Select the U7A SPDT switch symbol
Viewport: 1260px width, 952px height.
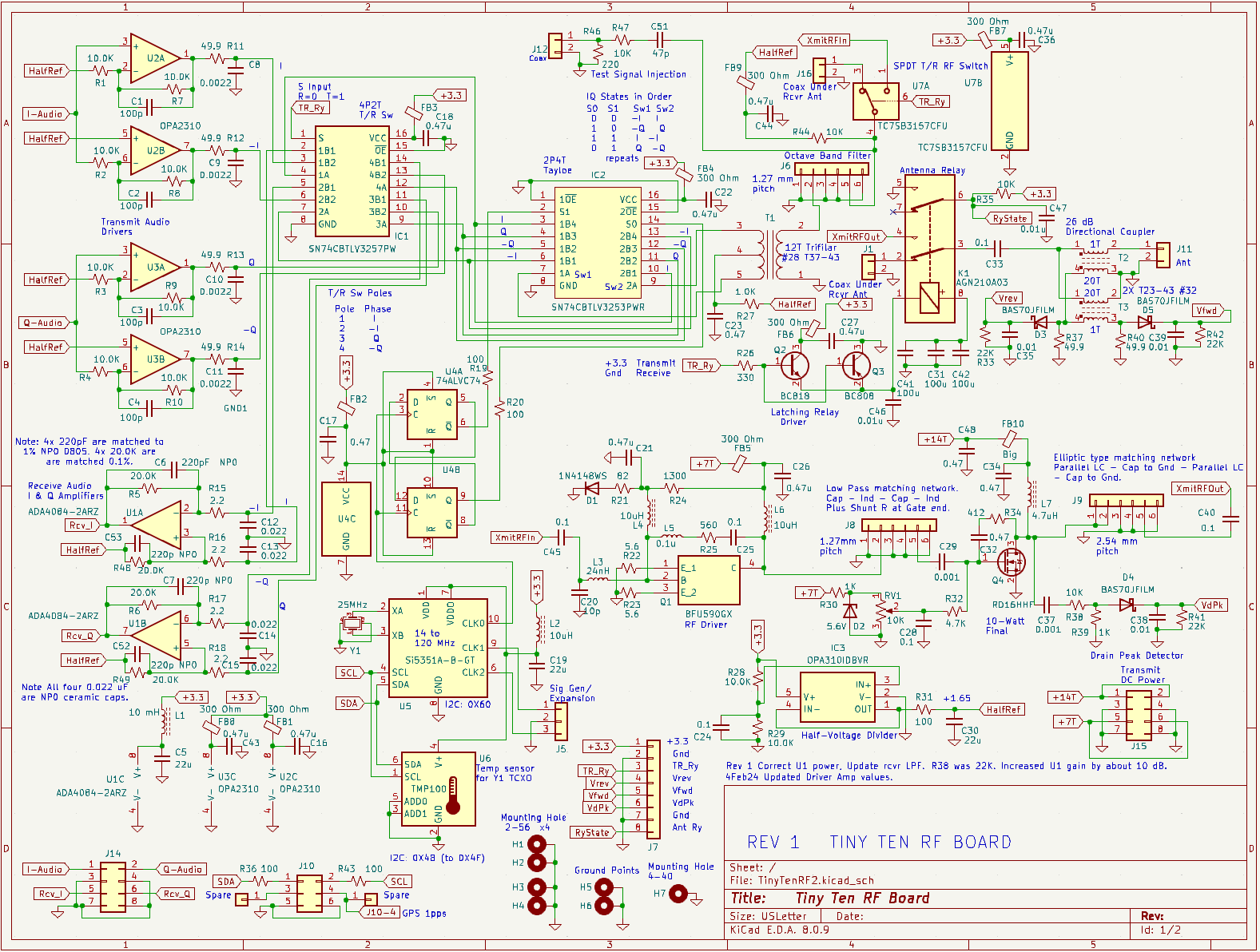point(875,101)
